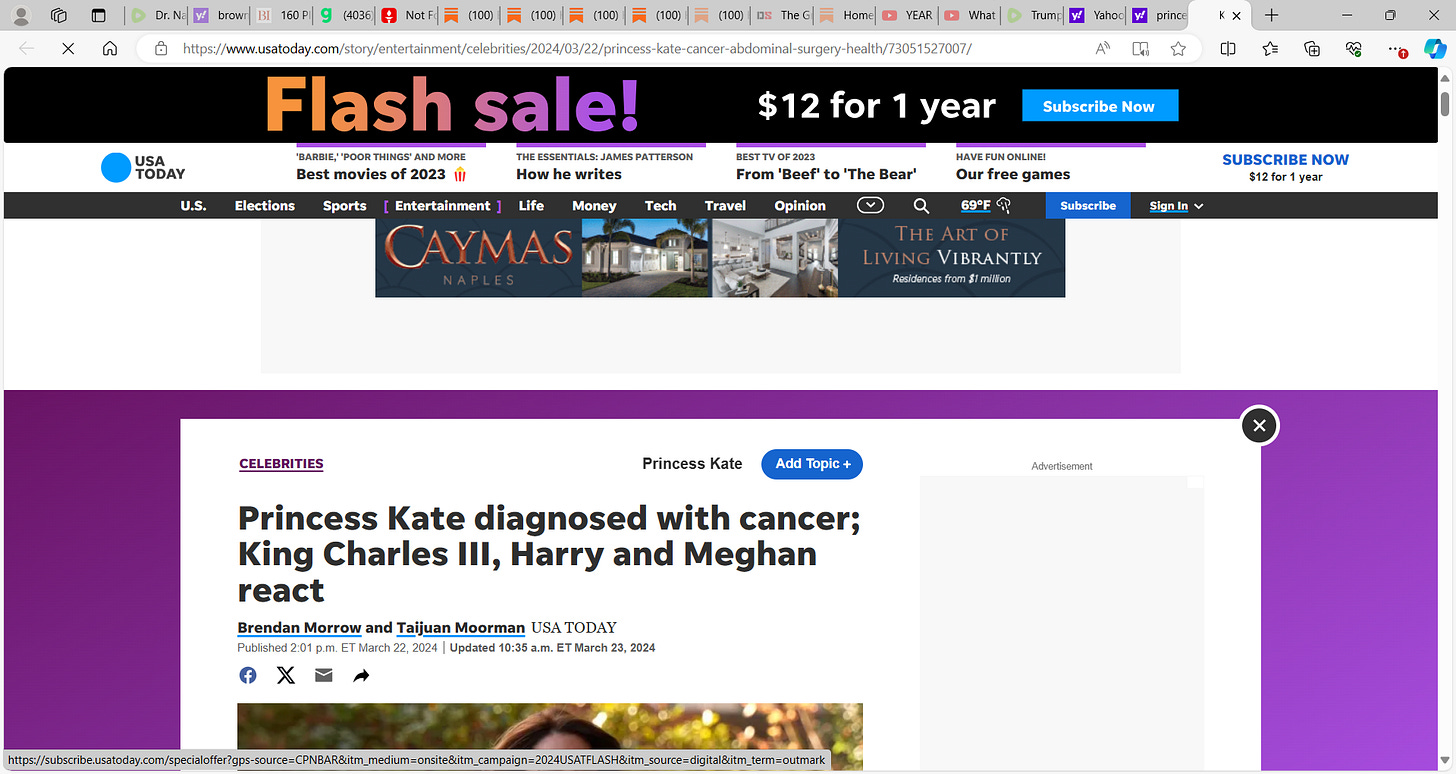Click the Caymas Naples advertisement banner

pyautogui.click(x=720, y=258)
